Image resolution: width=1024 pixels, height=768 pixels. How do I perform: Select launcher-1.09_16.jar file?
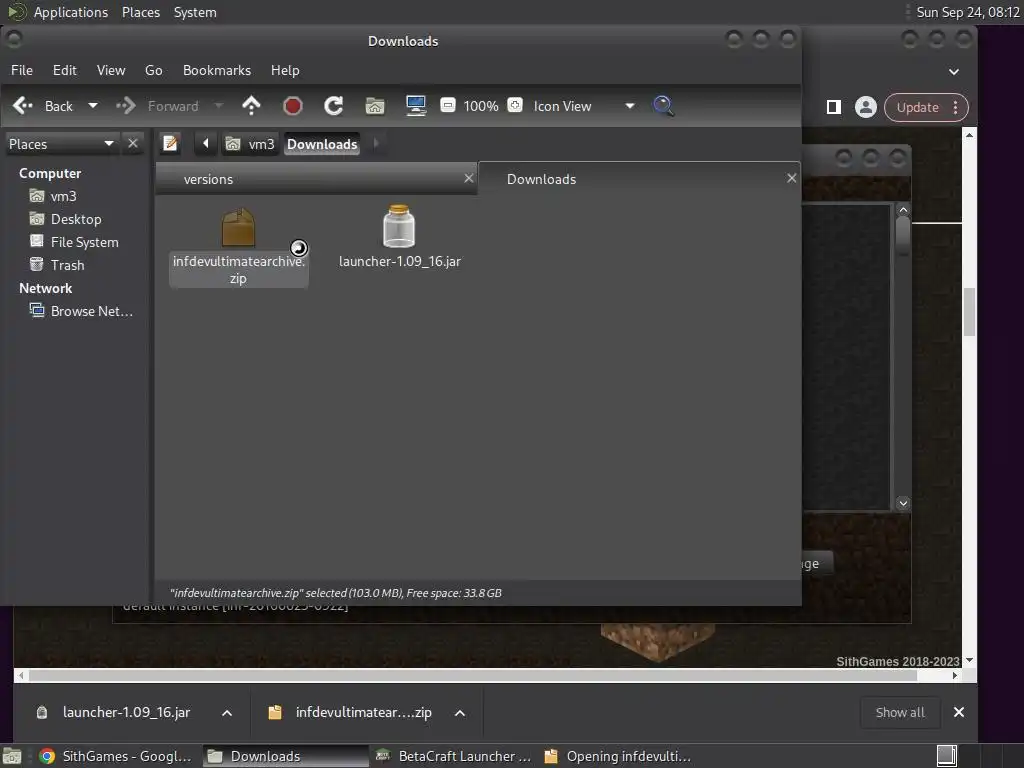[400, 238]
